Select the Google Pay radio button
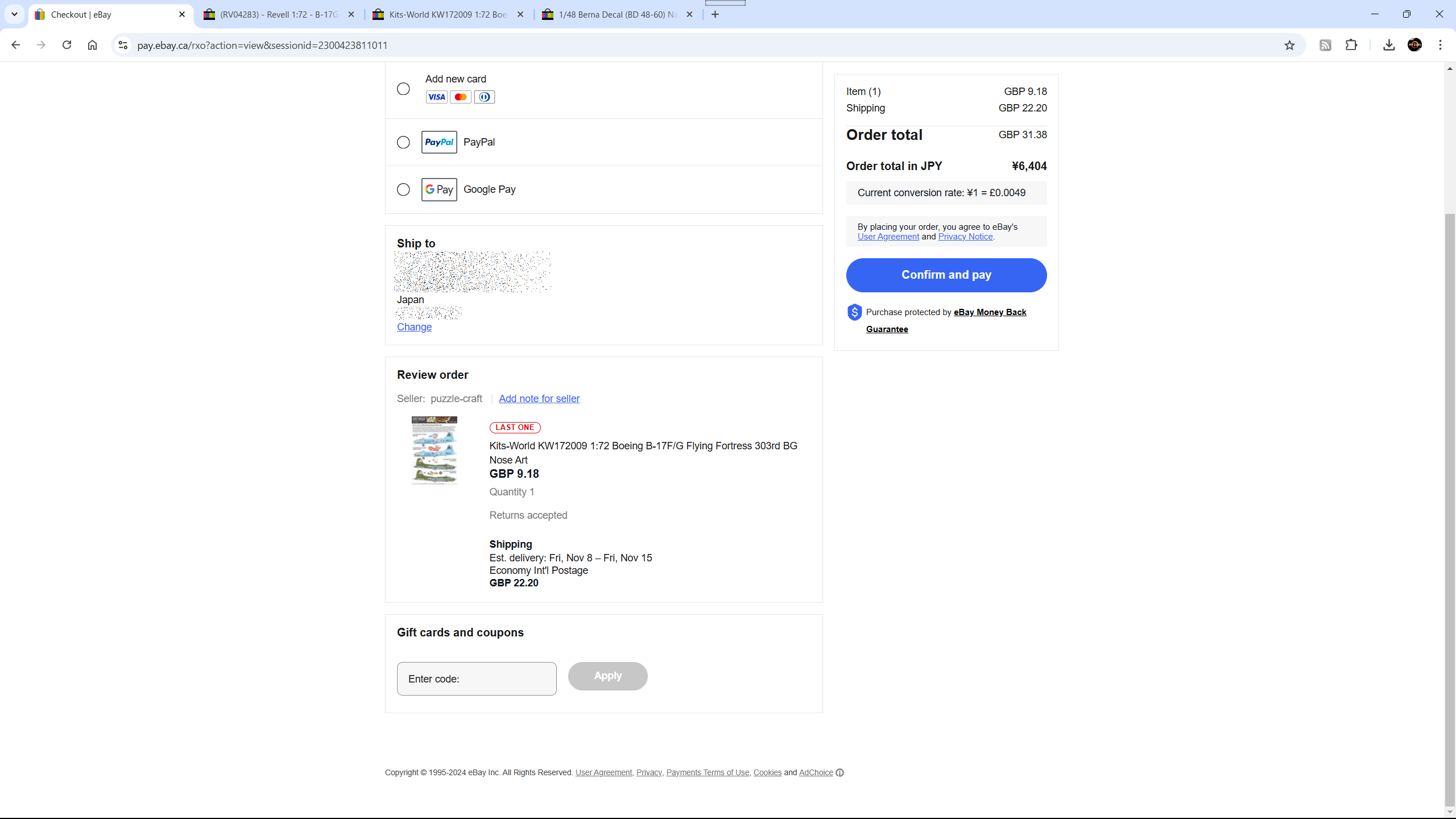Image resolution: width=1456 pixels, height=819 pixels. 403,189
